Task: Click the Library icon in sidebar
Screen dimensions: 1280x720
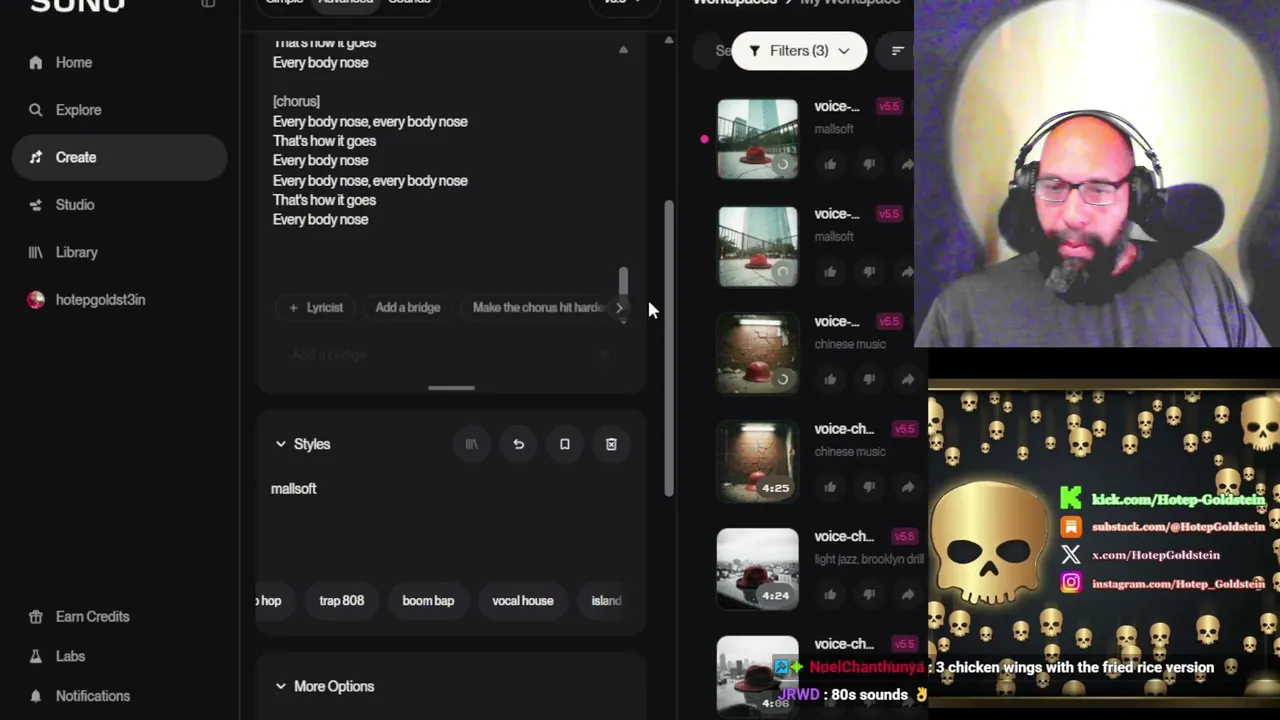Action: tap(36, 252)
